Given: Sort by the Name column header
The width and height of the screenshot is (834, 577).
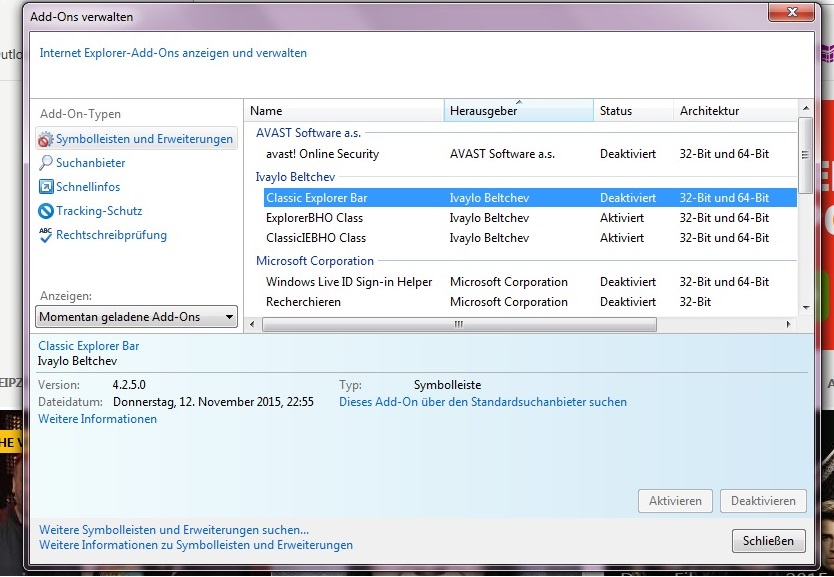Looking at the screenshot, I should pos(344,111).
